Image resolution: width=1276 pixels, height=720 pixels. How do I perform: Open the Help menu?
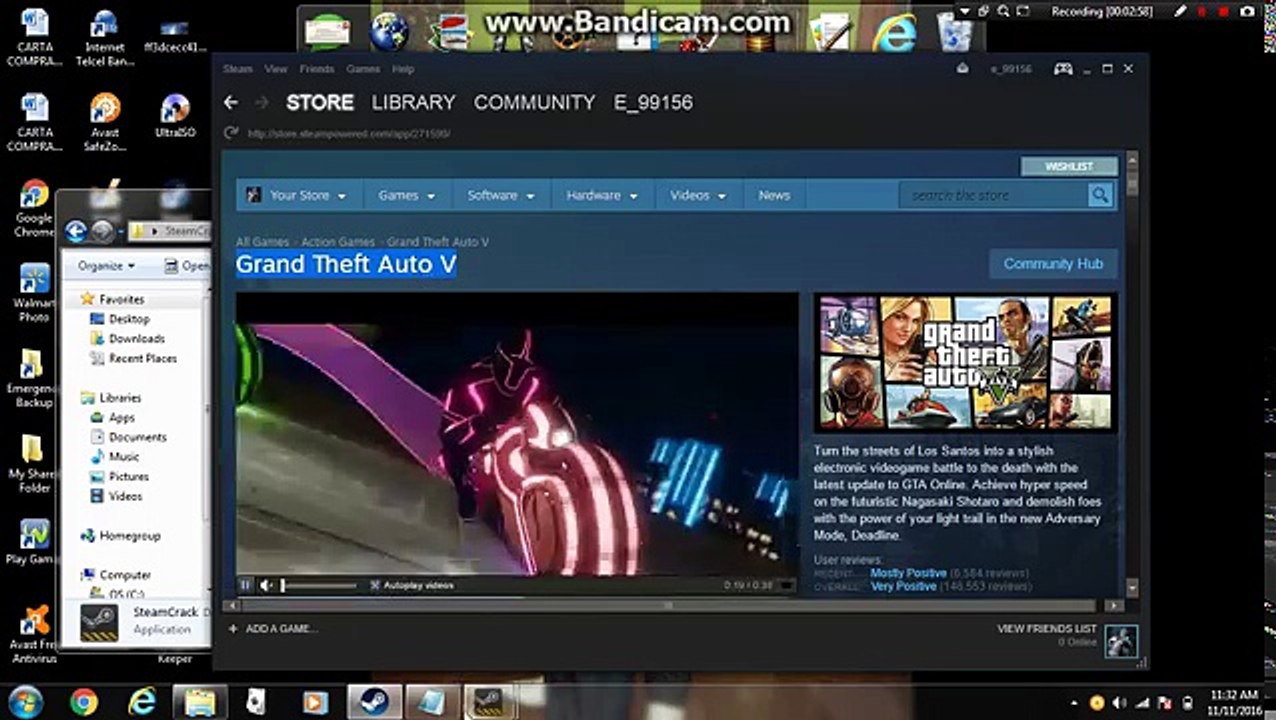(403, 69)
